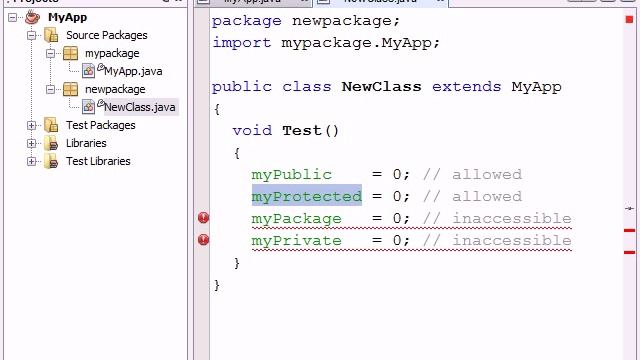The width and height of the screenshot is (640, 360).
Task: Click 'newpackage' in the package statement
Action: pos(342,21)
